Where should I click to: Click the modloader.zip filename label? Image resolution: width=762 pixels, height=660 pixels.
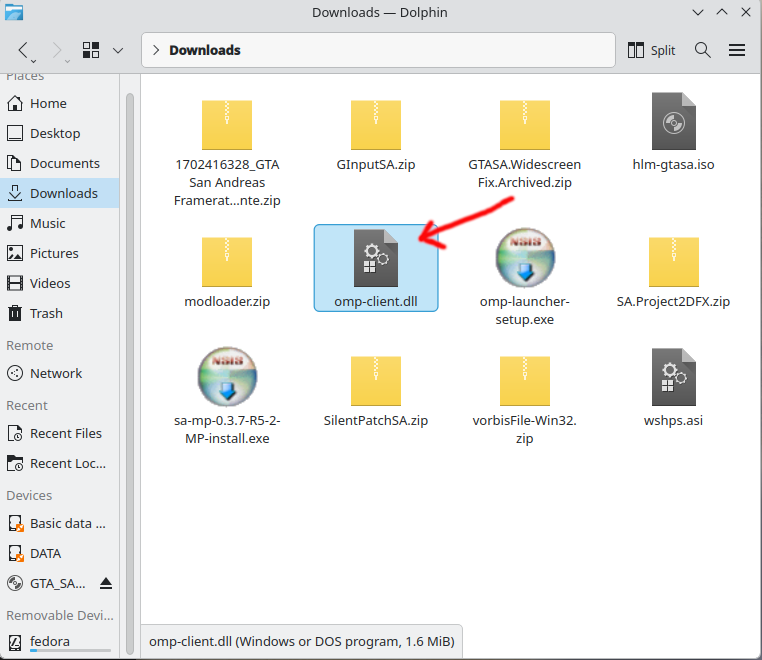227,301
